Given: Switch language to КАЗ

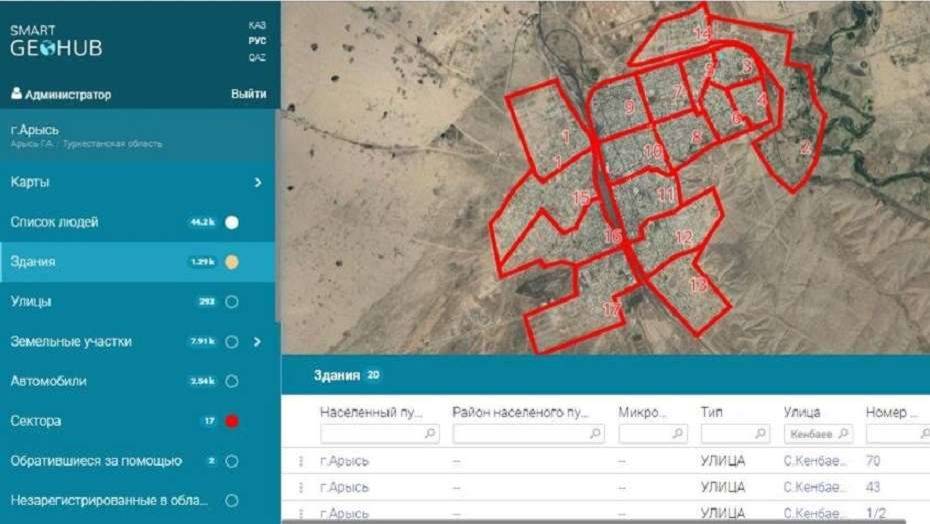Looking at the screenshot, I should coord(257,24).
